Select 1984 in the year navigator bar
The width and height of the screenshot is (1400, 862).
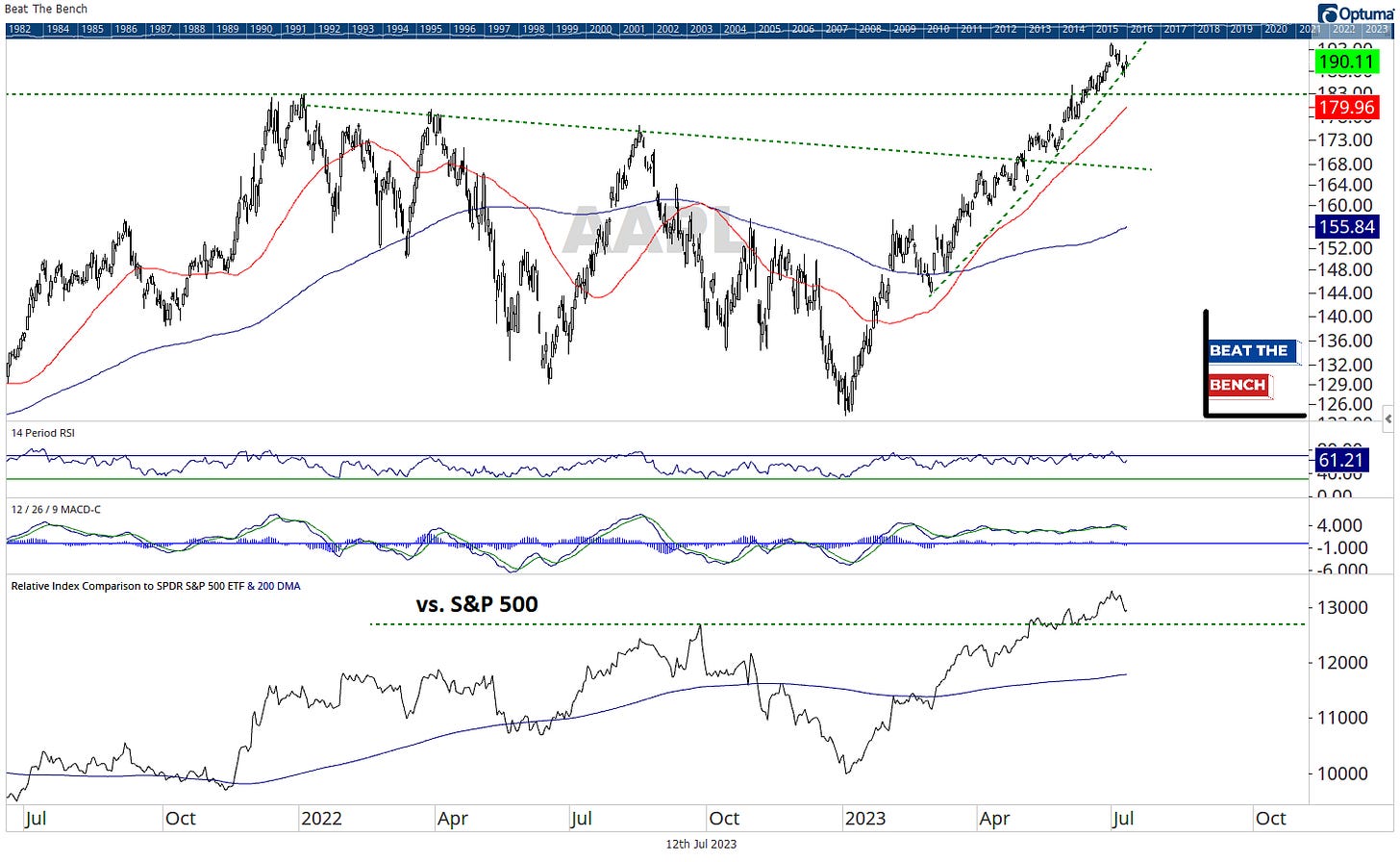(59, 29)
